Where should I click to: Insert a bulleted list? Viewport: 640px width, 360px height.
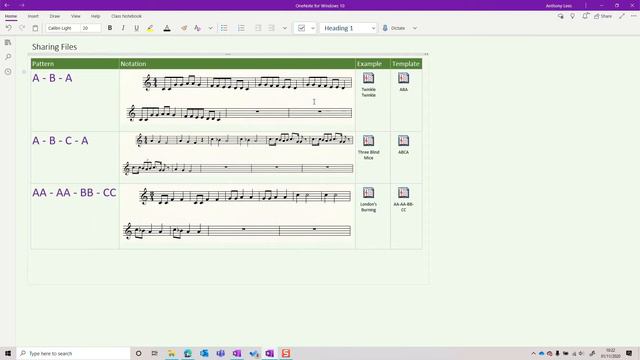pyautogui.click(x=224, y=28)
